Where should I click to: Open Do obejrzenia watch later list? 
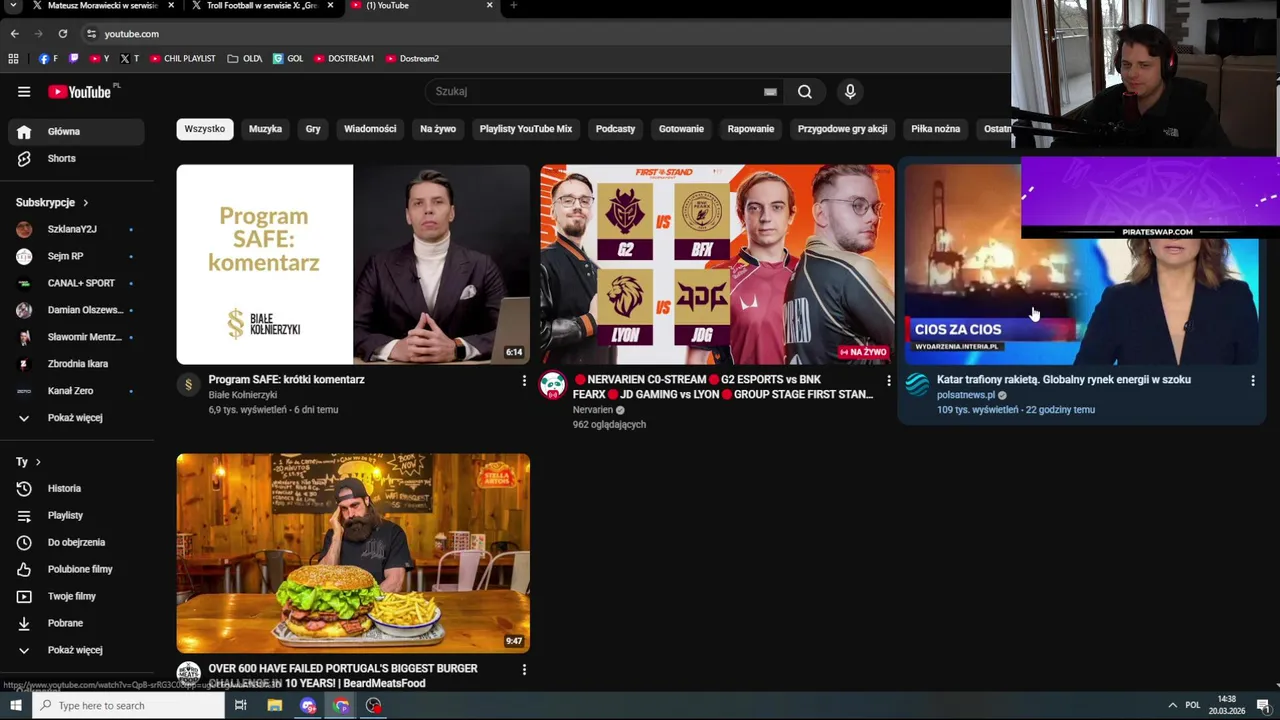pyautogui.click(x=76, y=543)
